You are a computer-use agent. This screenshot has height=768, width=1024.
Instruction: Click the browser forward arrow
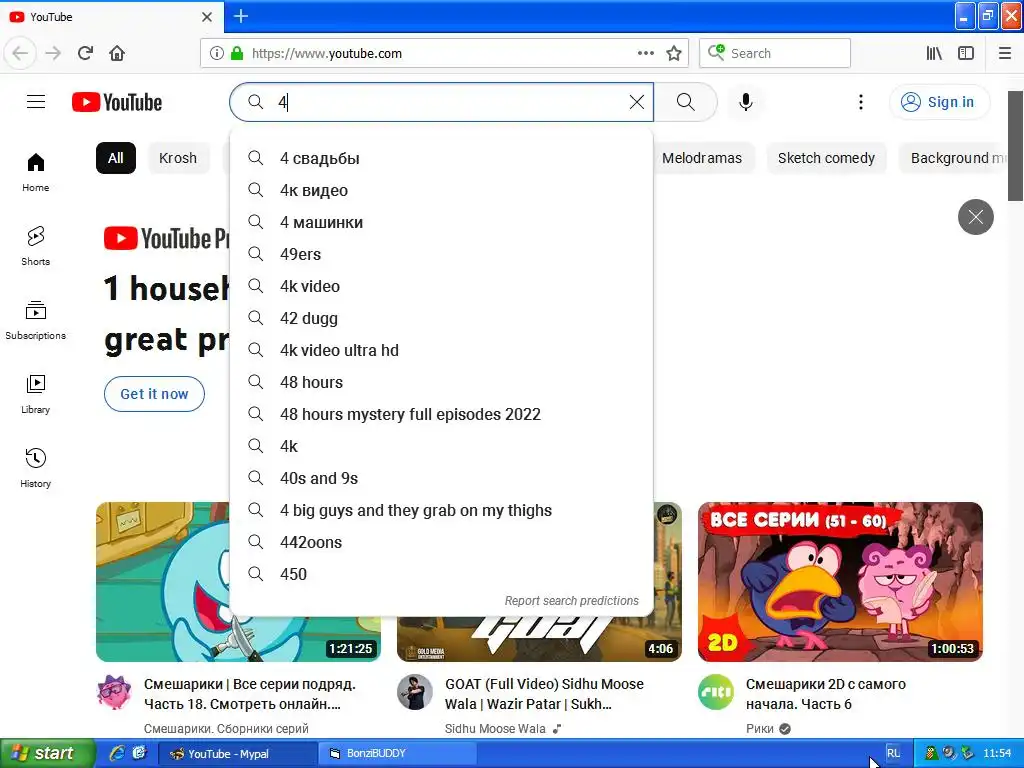[x=53, y=53]
